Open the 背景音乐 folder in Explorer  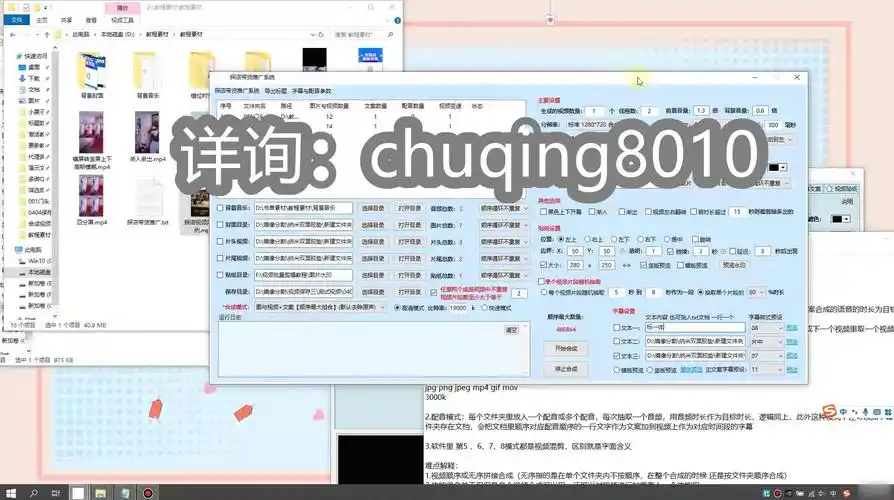(147, 75)
